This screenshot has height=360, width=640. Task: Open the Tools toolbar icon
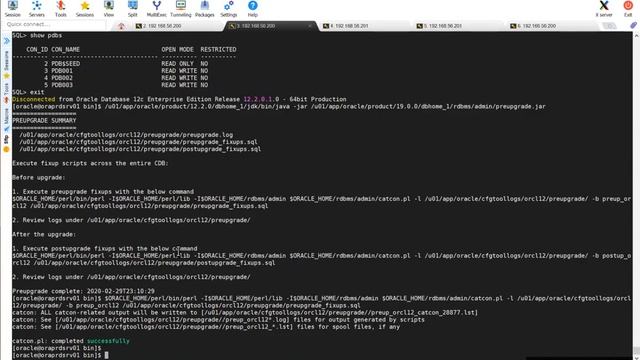point(61,9)
